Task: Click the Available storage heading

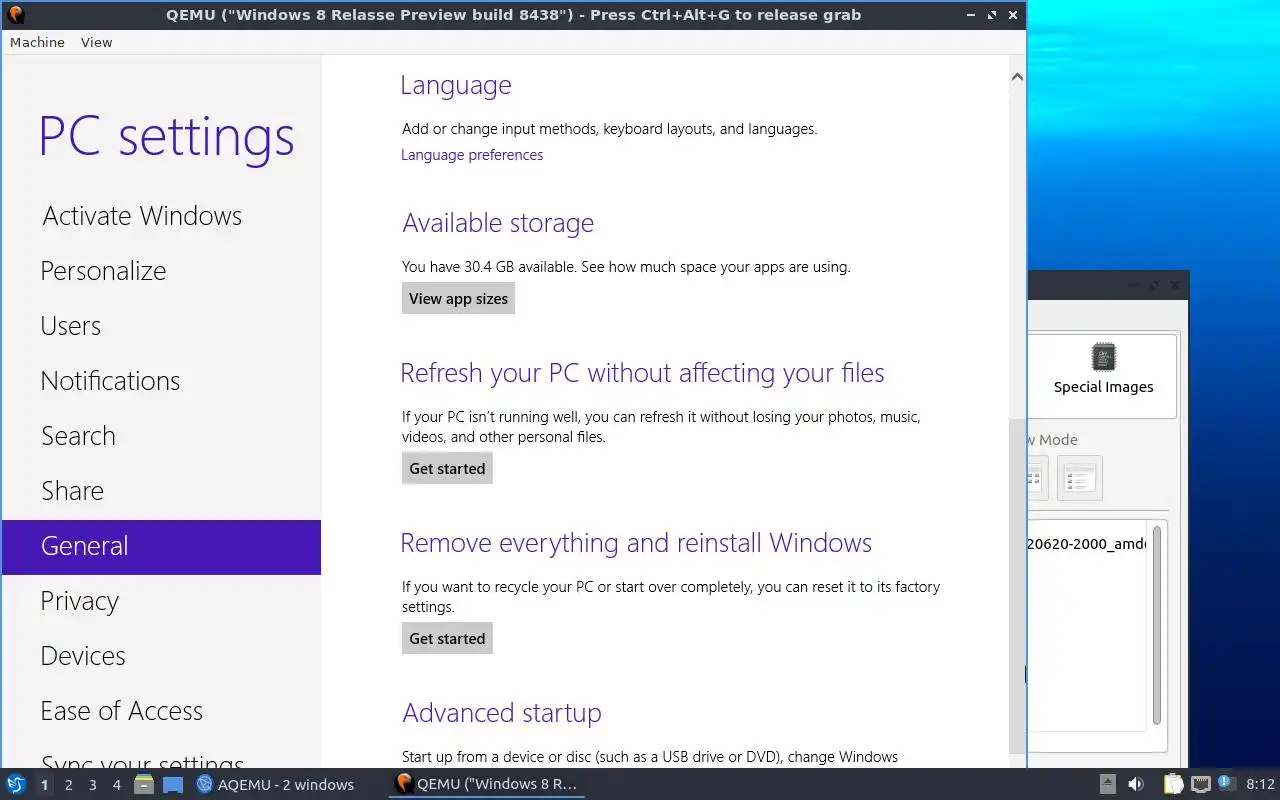Action: point(498,223)
